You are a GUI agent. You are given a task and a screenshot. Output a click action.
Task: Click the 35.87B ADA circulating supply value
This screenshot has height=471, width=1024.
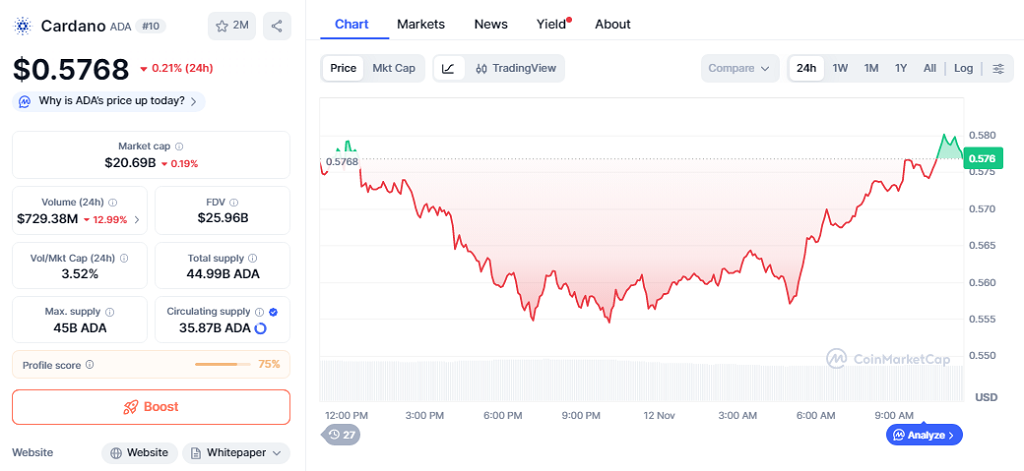click(215, 328)
